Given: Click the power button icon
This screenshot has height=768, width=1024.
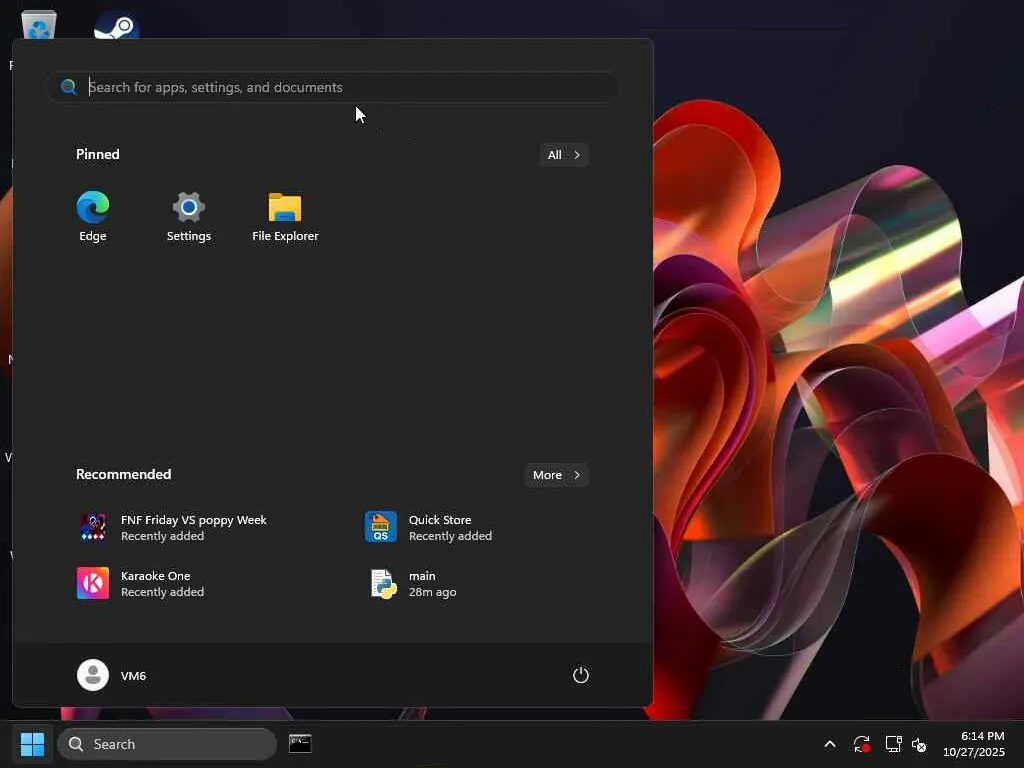Looking at the screenshot, I should pos(581,675).
